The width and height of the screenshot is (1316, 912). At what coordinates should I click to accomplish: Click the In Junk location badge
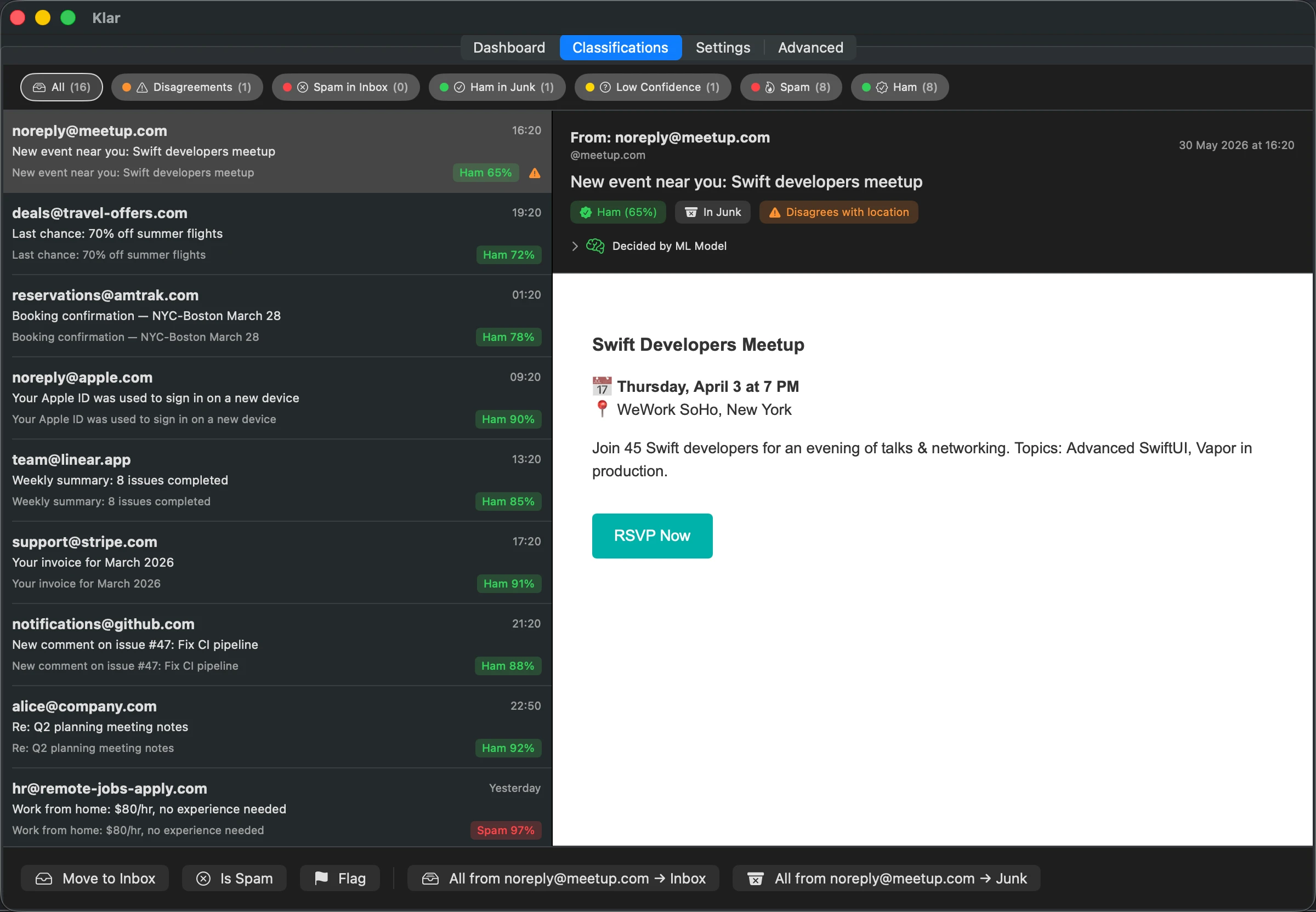(x=712, y=212)
